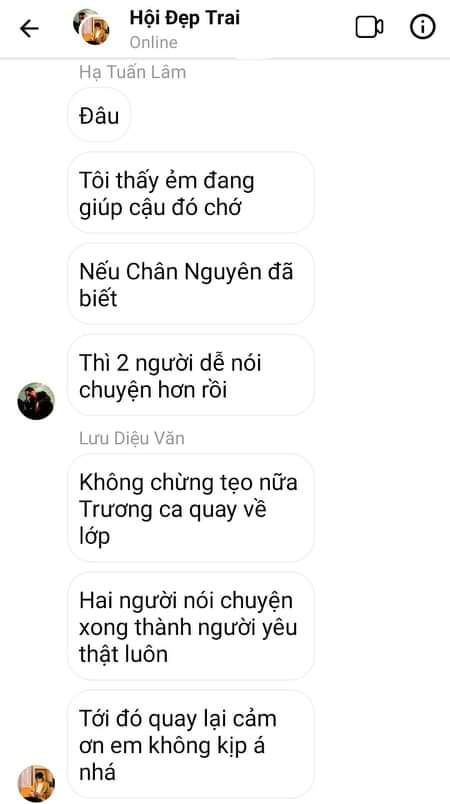450x804 pixels.
Task: Select the word lớp in Lưu's message
Action: [94, 537]
